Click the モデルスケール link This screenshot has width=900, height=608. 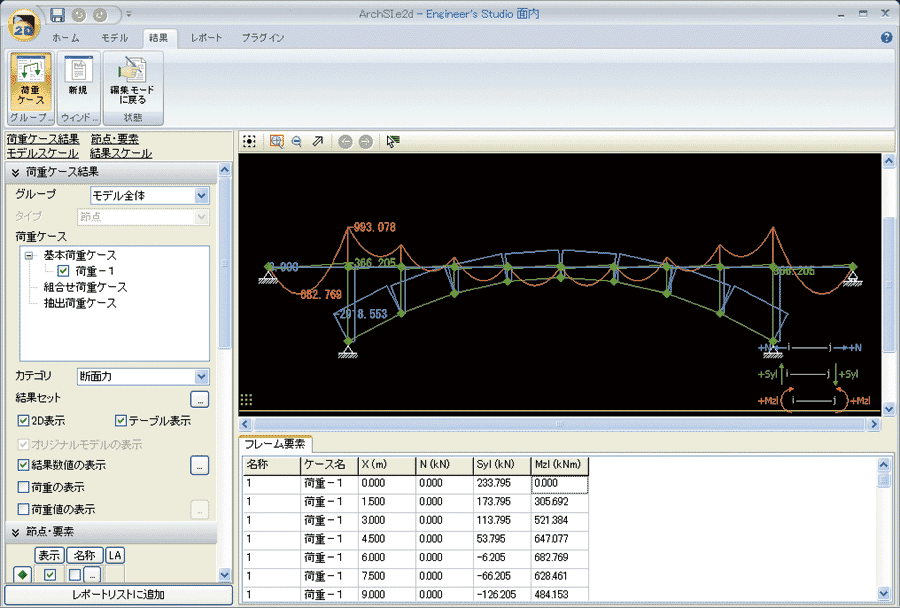point(42,153)
